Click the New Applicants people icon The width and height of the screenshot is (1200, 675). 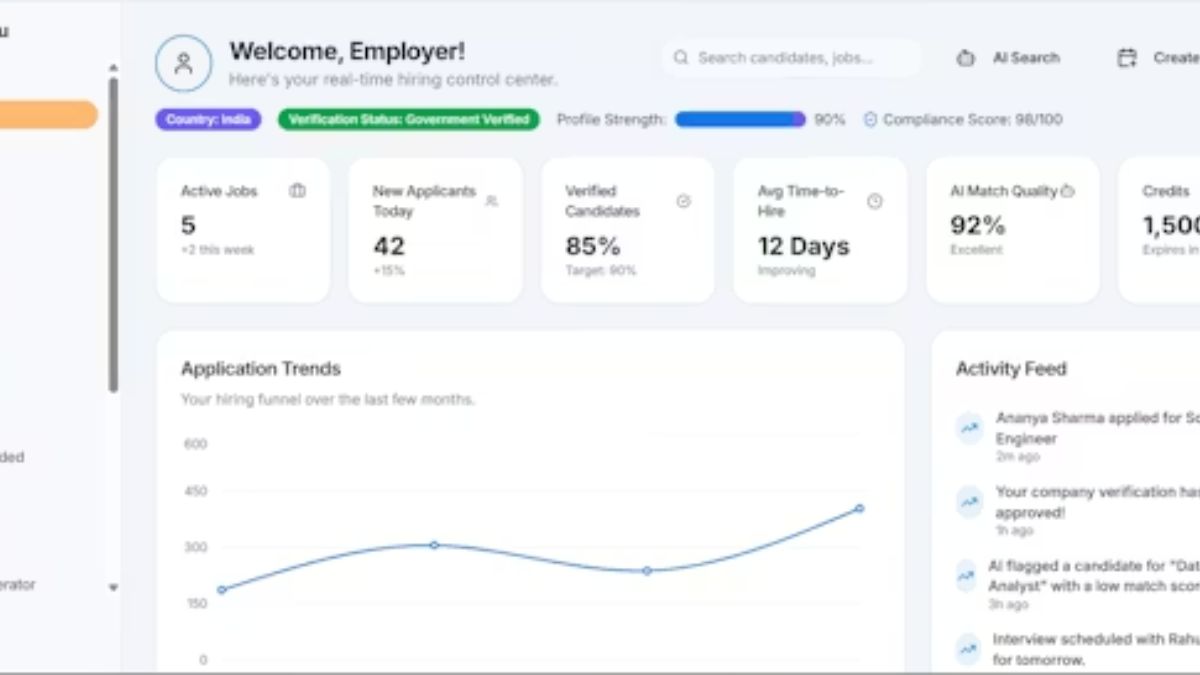(491, 200)
